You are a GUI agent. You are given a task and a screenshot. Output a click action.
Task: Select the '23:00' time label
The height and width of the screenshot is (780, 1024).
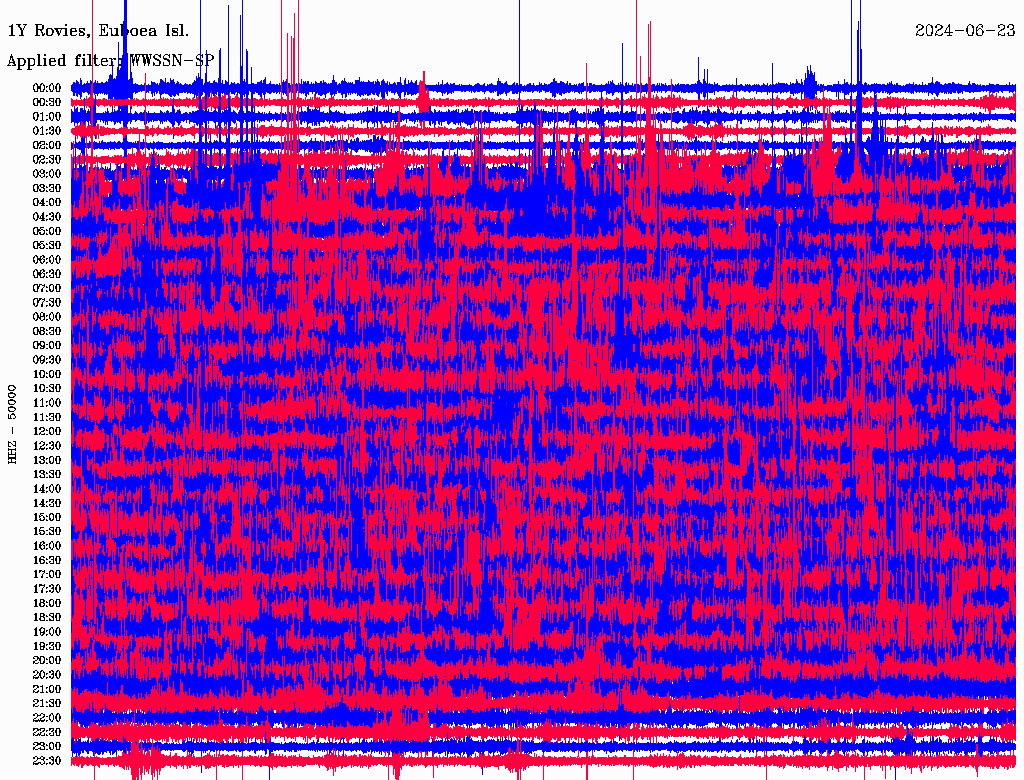[47, 747]
